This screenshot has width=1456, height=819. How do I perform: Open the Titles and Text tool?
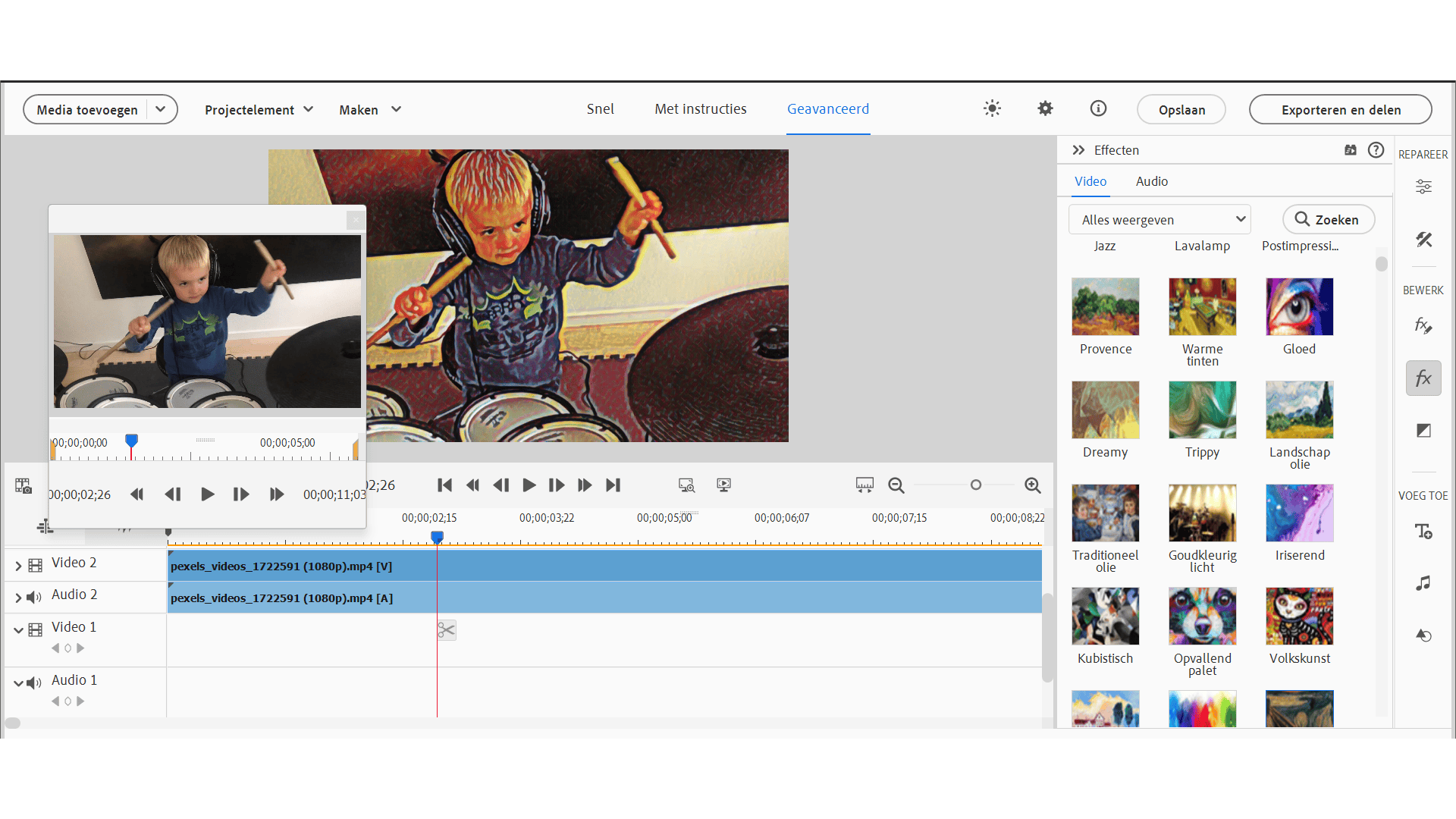click(1423, 532)
